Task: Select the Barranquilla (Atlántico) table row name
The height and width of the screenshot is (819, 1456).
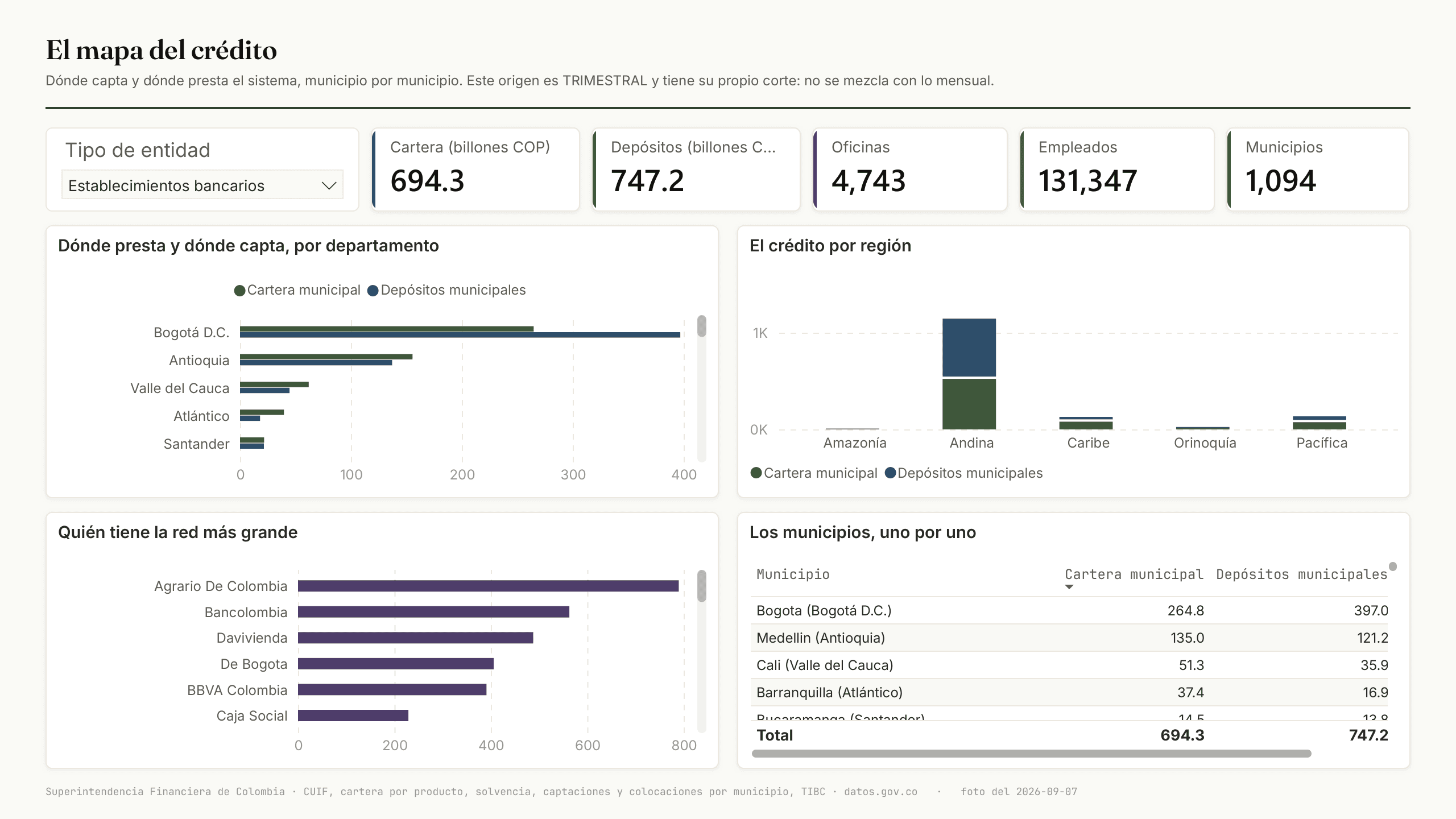Action: click(830, 693)
